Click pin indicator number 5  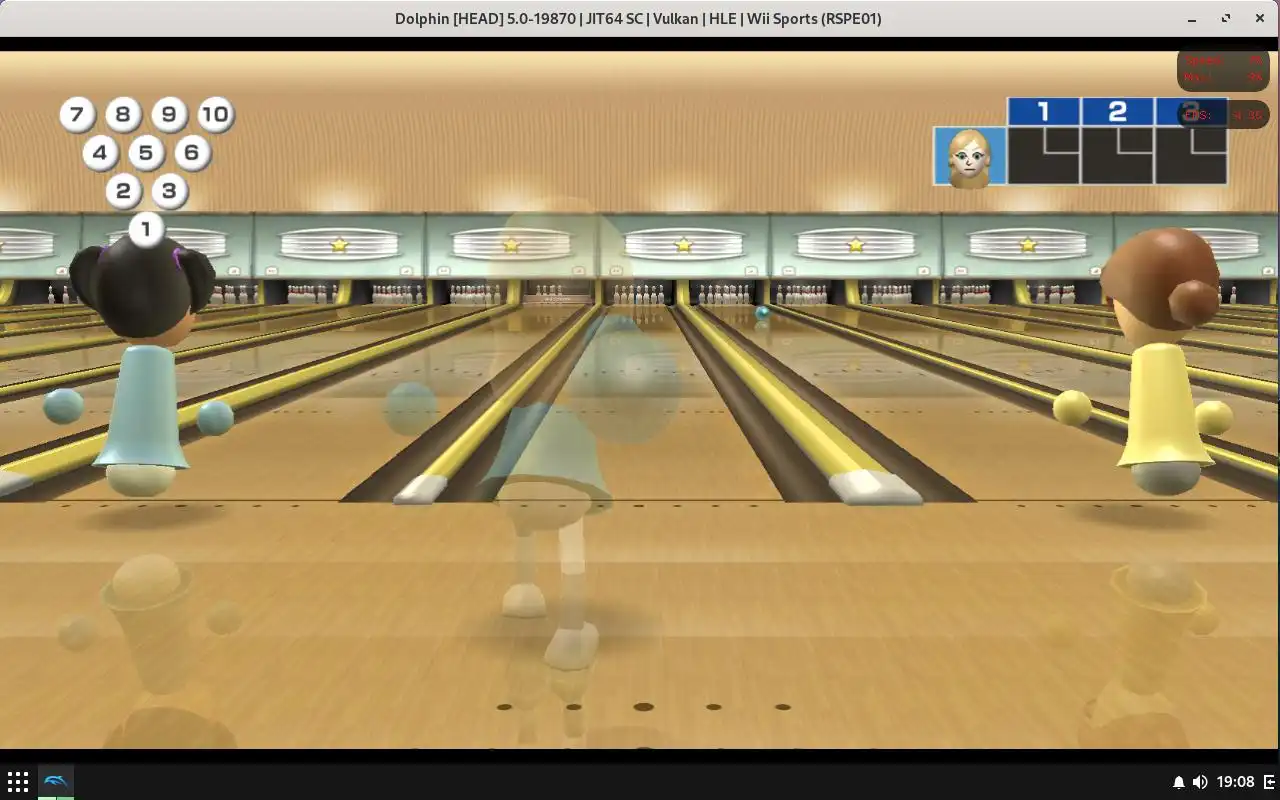146,153
